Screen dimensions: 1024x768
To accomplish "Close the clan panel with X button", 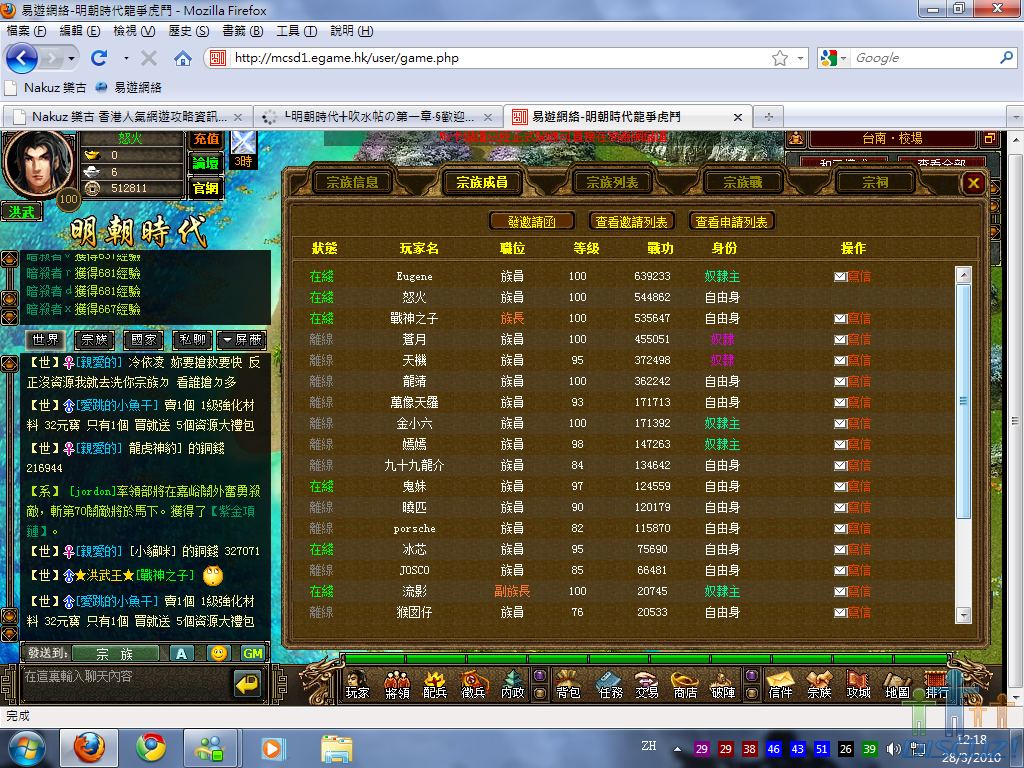I will click(973, 183).
